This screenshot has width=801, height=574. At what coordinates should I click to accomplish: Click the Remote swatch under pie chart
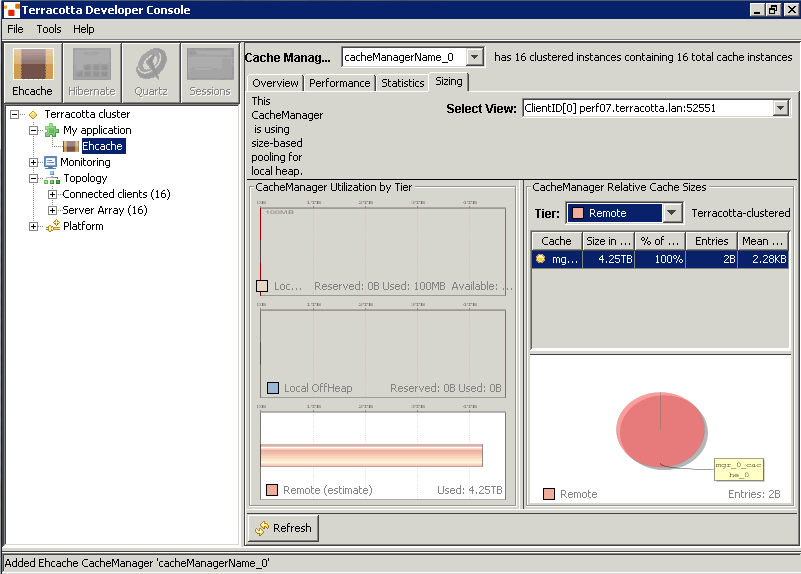549,494
